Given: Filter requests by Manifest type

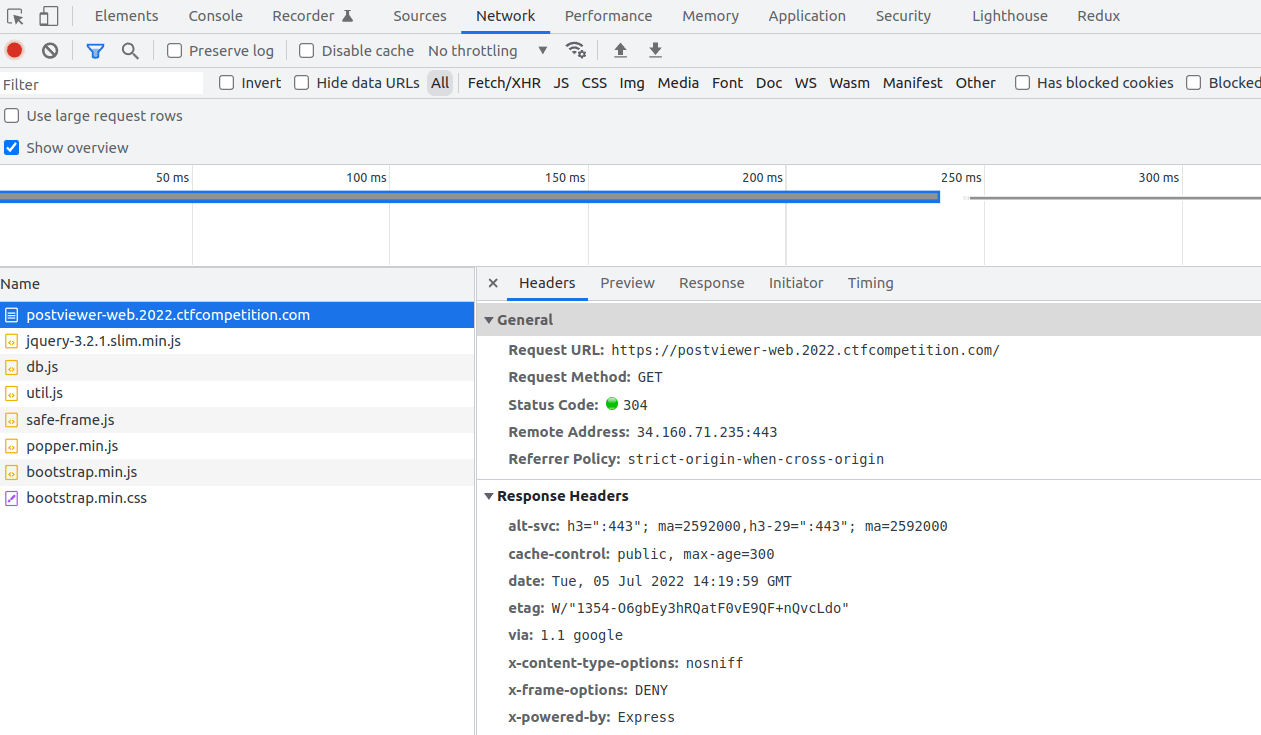Looking at the screenshot, I should pos(912,83).
